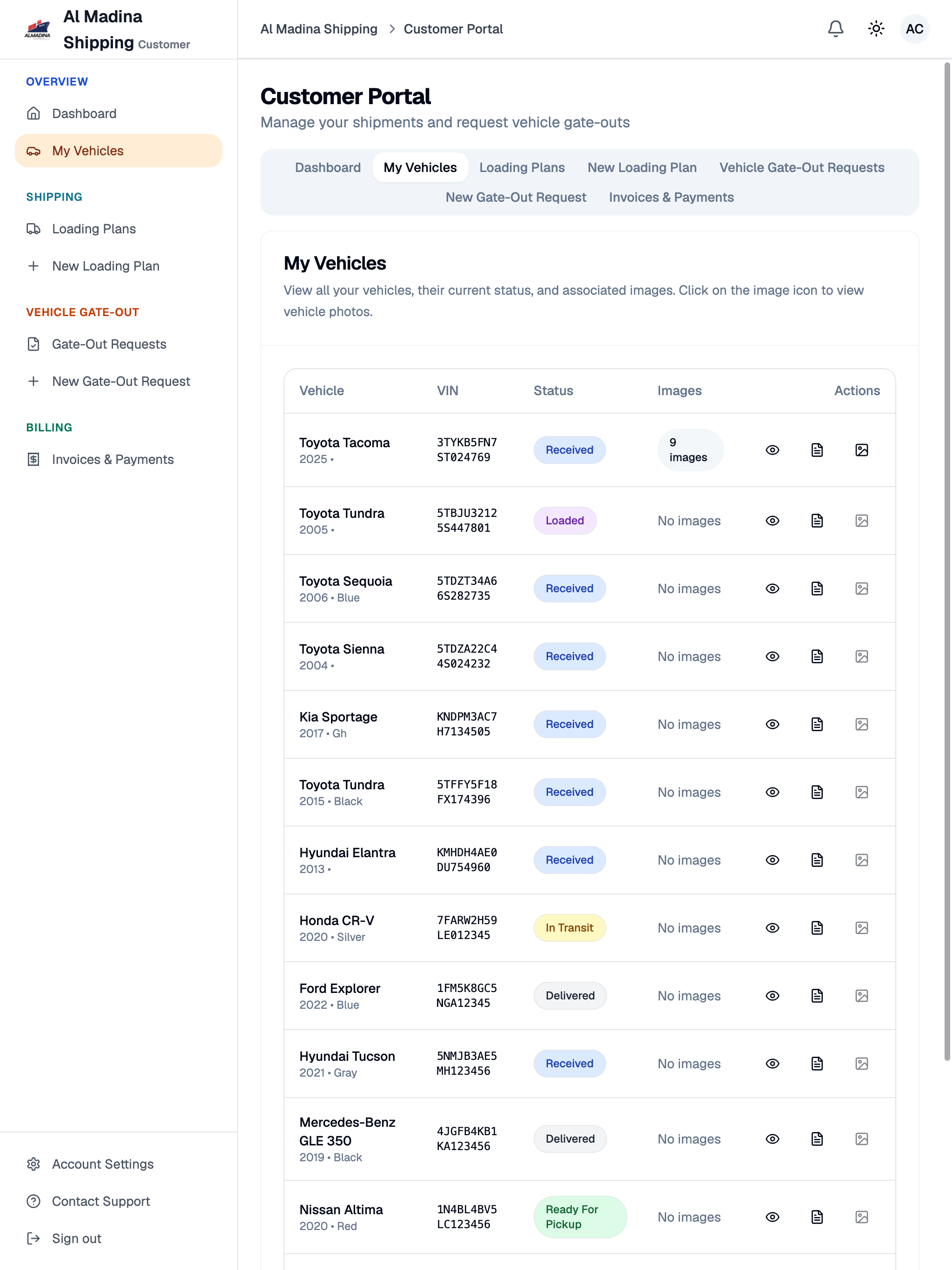This screenshot has width=952, height=1270.
Task: Open the AC user avatar menu
Action: [914, 29]
